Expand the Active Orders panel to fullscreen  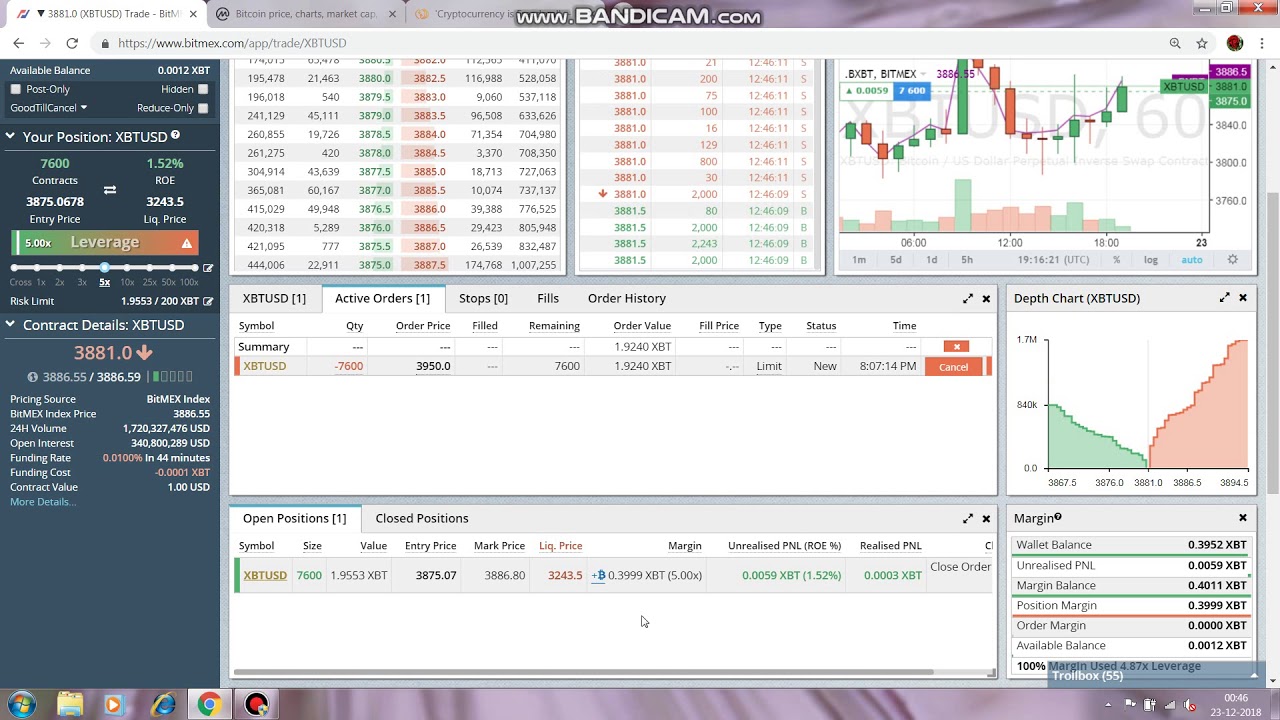point(968,299)
